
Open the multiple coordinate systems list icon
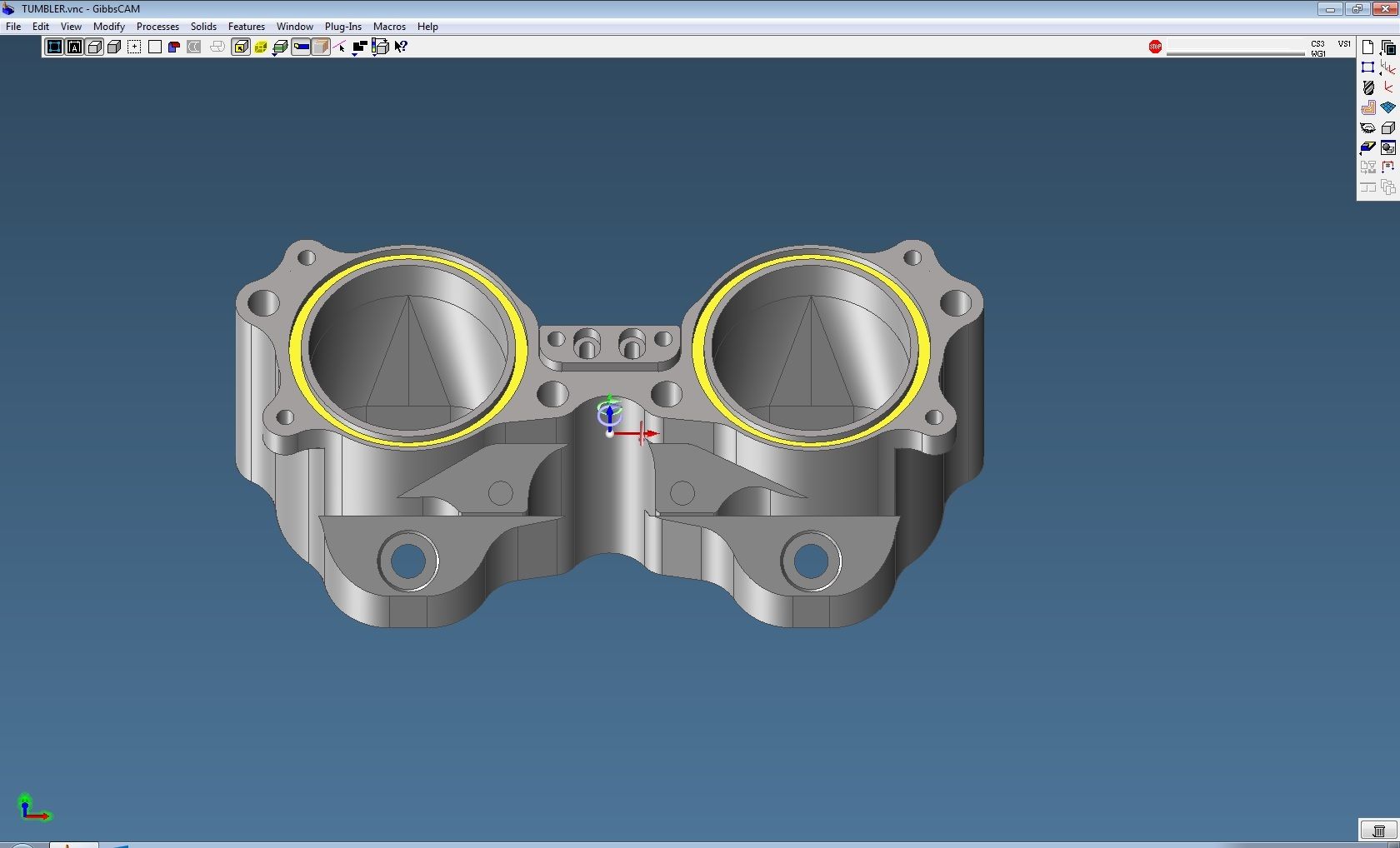pyautogui.click(x=1388, y=67)
